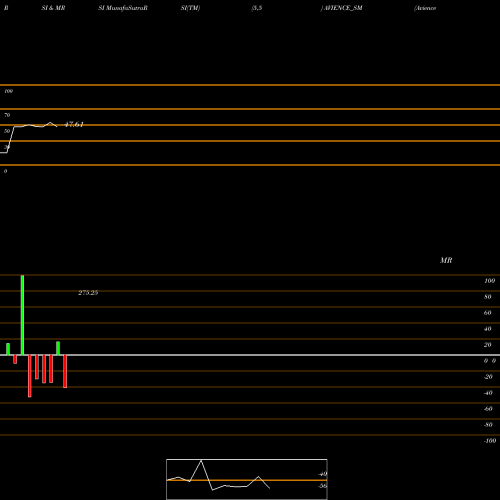Click the MR axis label -40
This screenshot has height=500, width=500.
click(488, 393)
